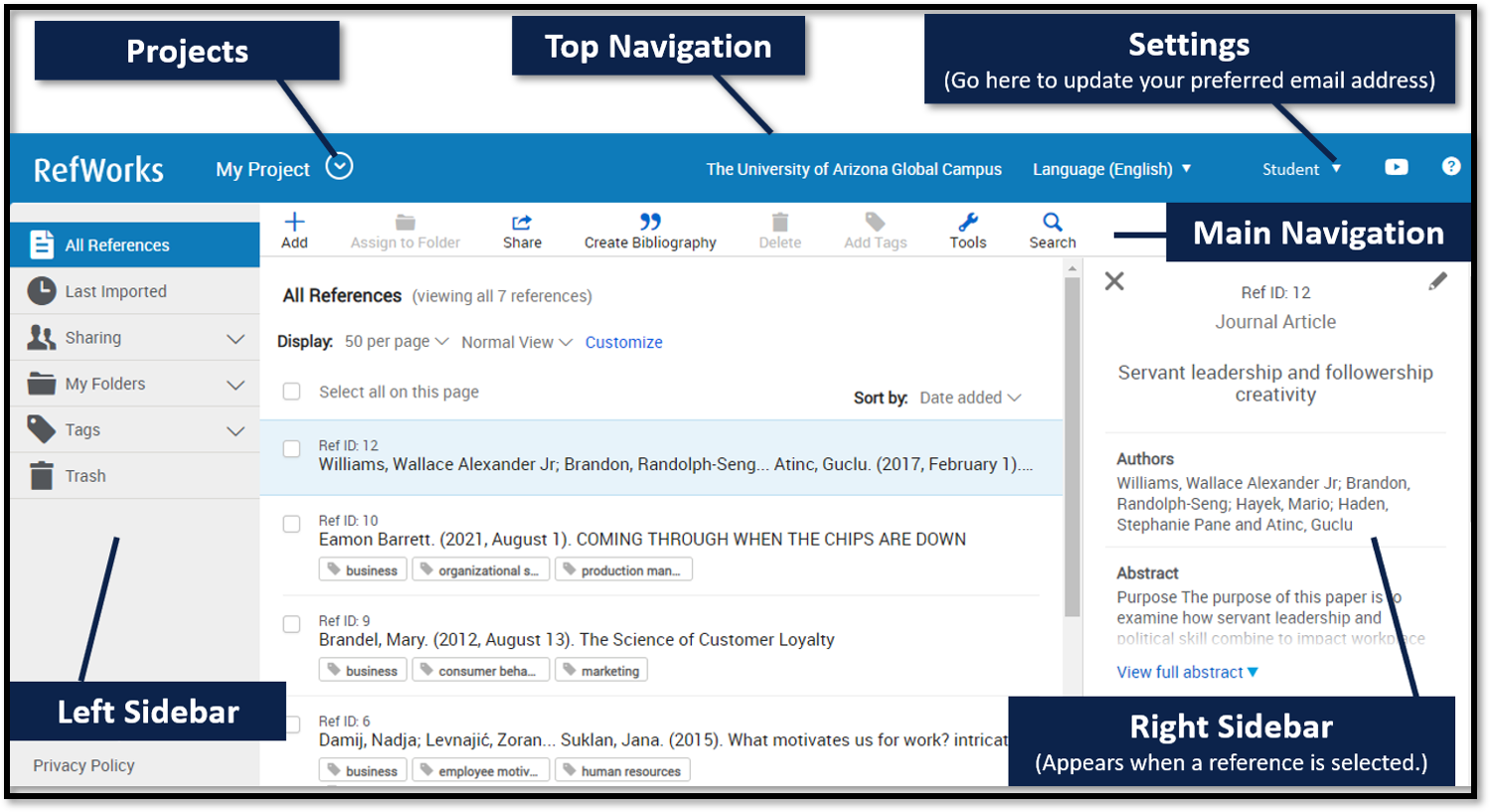Open the Damij, Nadja reference title
This screenshot has height=812, width=1490.
[663, 739]
